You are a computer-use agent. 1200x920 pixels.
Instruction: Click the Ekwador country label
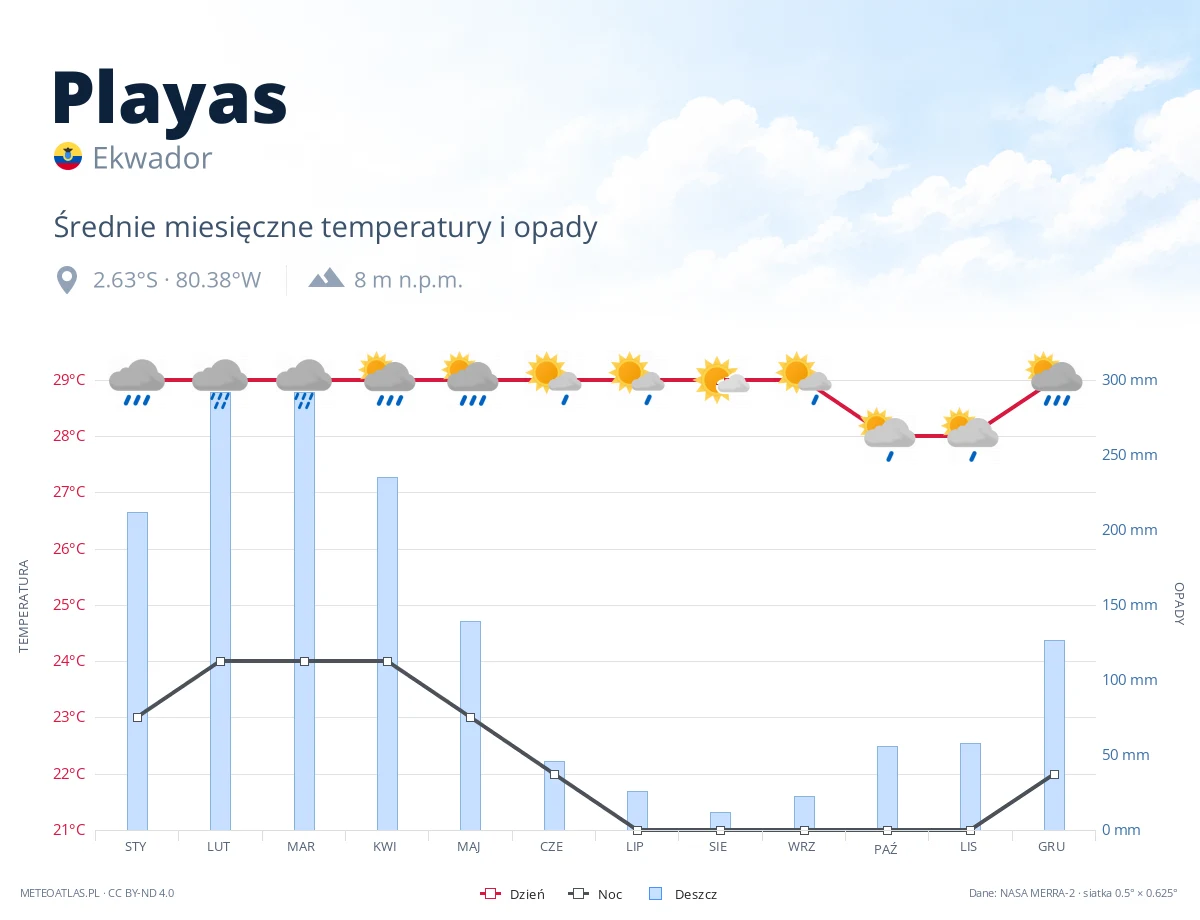tap(152, 158)
